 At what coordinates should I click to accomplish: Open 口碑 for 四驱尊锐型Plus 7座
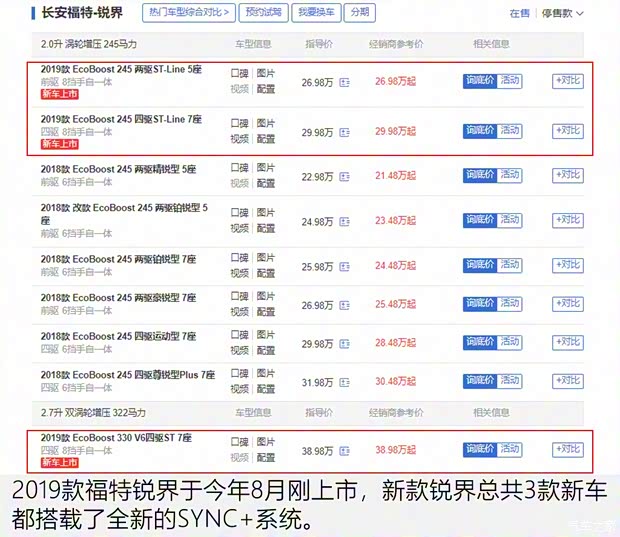240,373
